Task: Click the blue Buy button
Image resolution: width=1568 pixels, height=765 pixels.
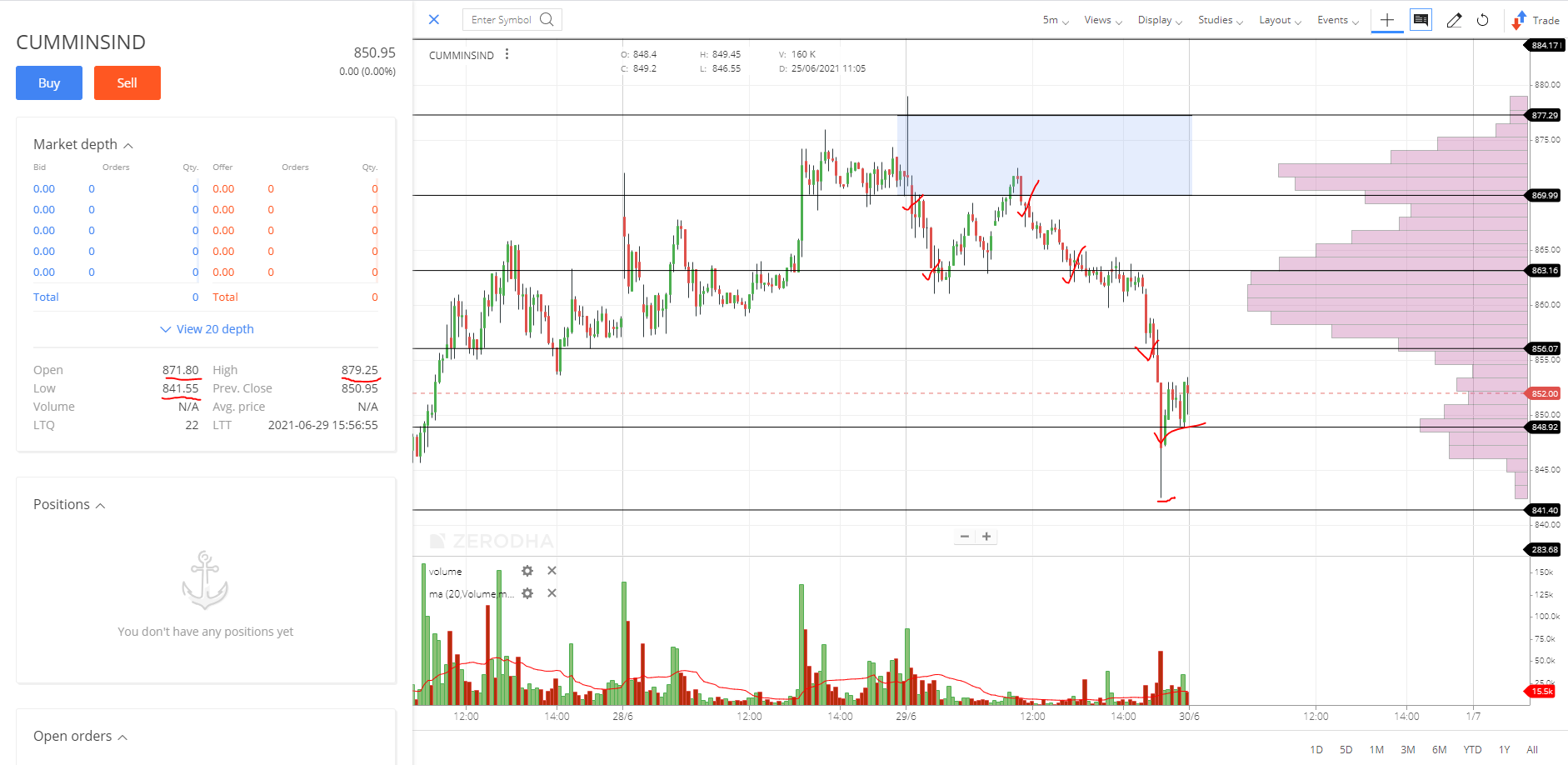Action: pos(49,83)
